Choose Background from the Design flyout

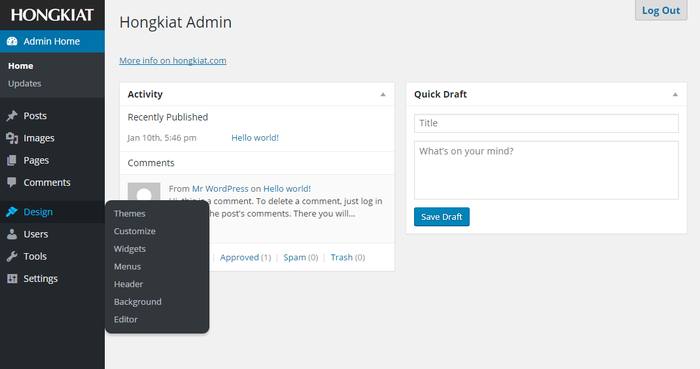138,302
